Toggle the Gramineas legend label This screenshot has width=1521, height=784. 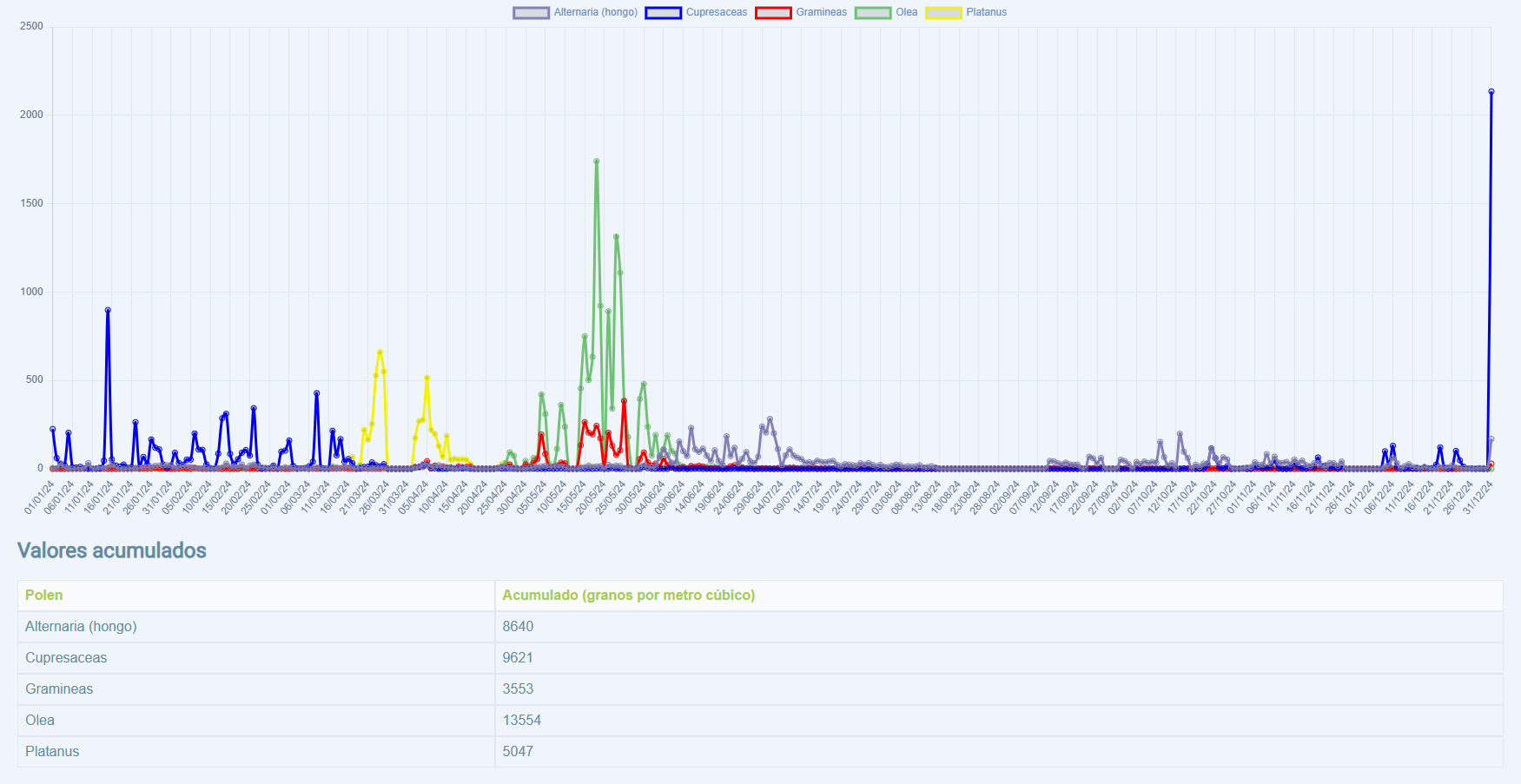click(x=821, y=12)
